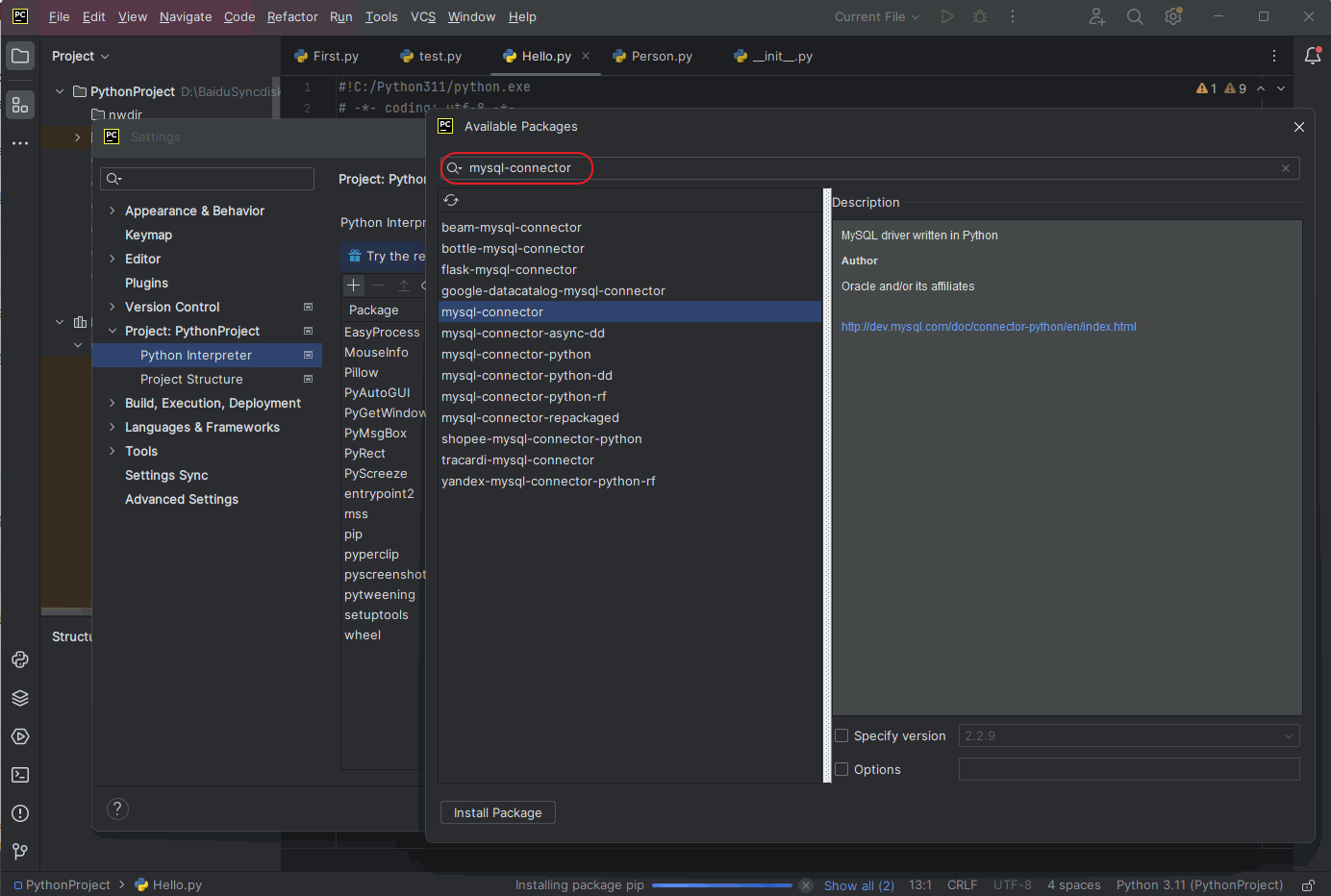Open the Structure tool window icon
Screen dimensions: 1331x896
20,105
